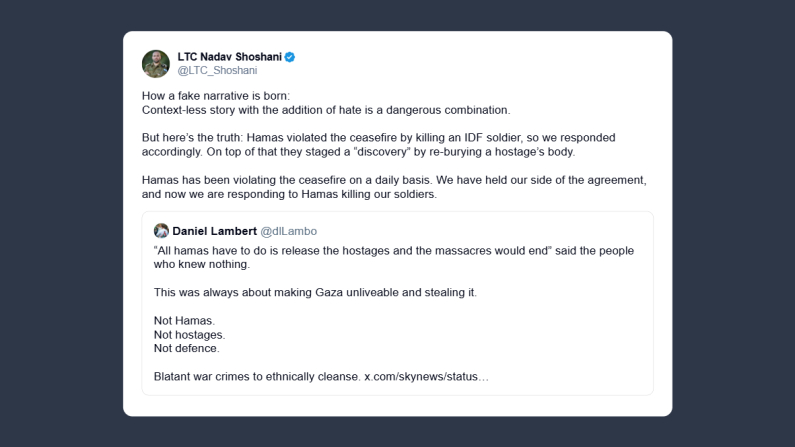Screen dimensions: 795x447
Task: Click the "Not hostages." line
Action: [x=189, y=334]
